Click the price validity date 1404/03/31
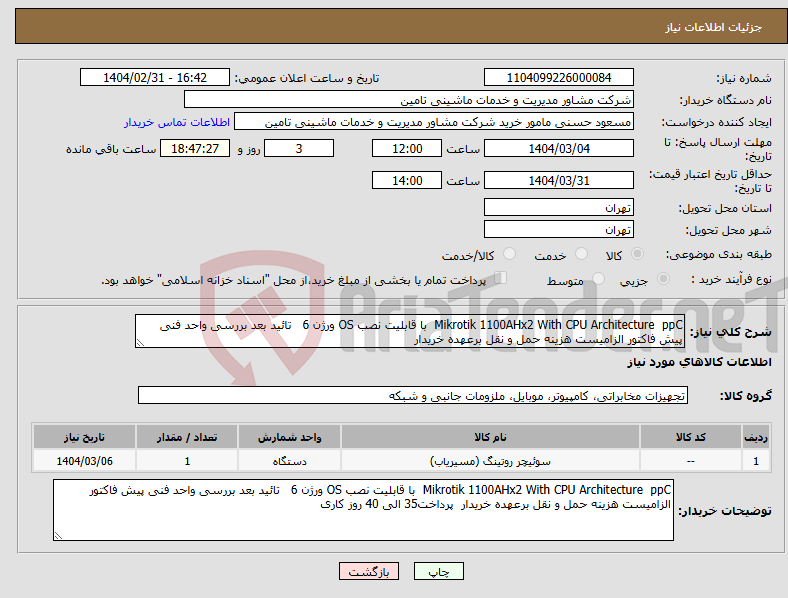This screenshot has height=598, width=788. (558, 180)
